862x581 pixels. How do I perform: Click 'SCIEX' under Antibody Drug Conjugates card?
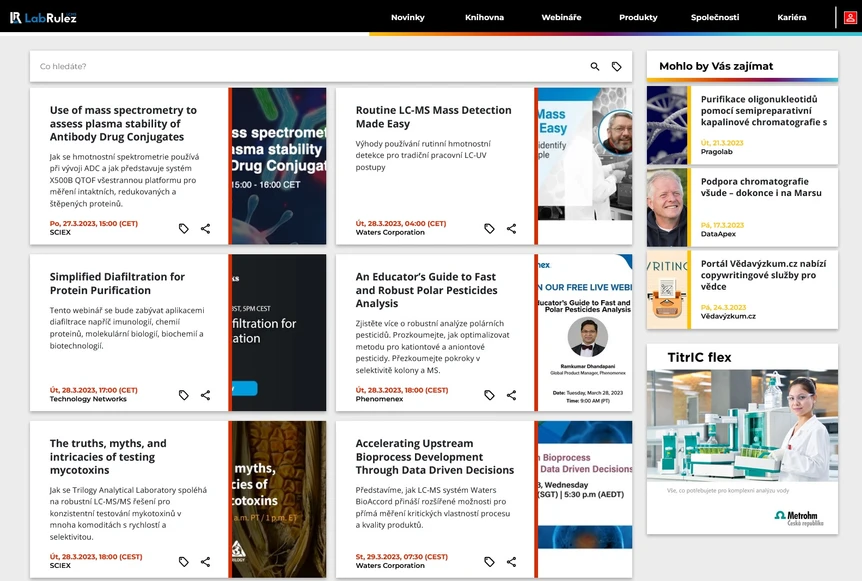point(60,233)
